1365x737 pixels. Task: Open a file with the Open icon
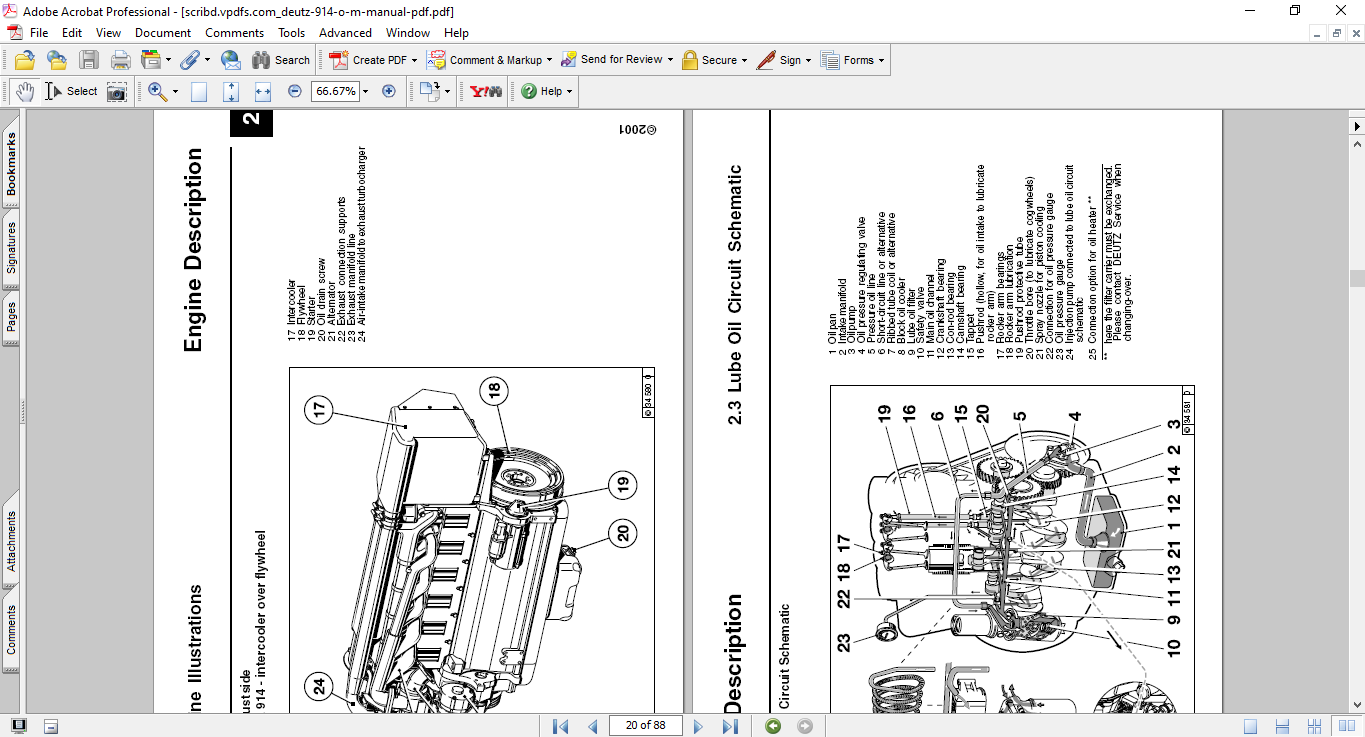click(24, 60)
